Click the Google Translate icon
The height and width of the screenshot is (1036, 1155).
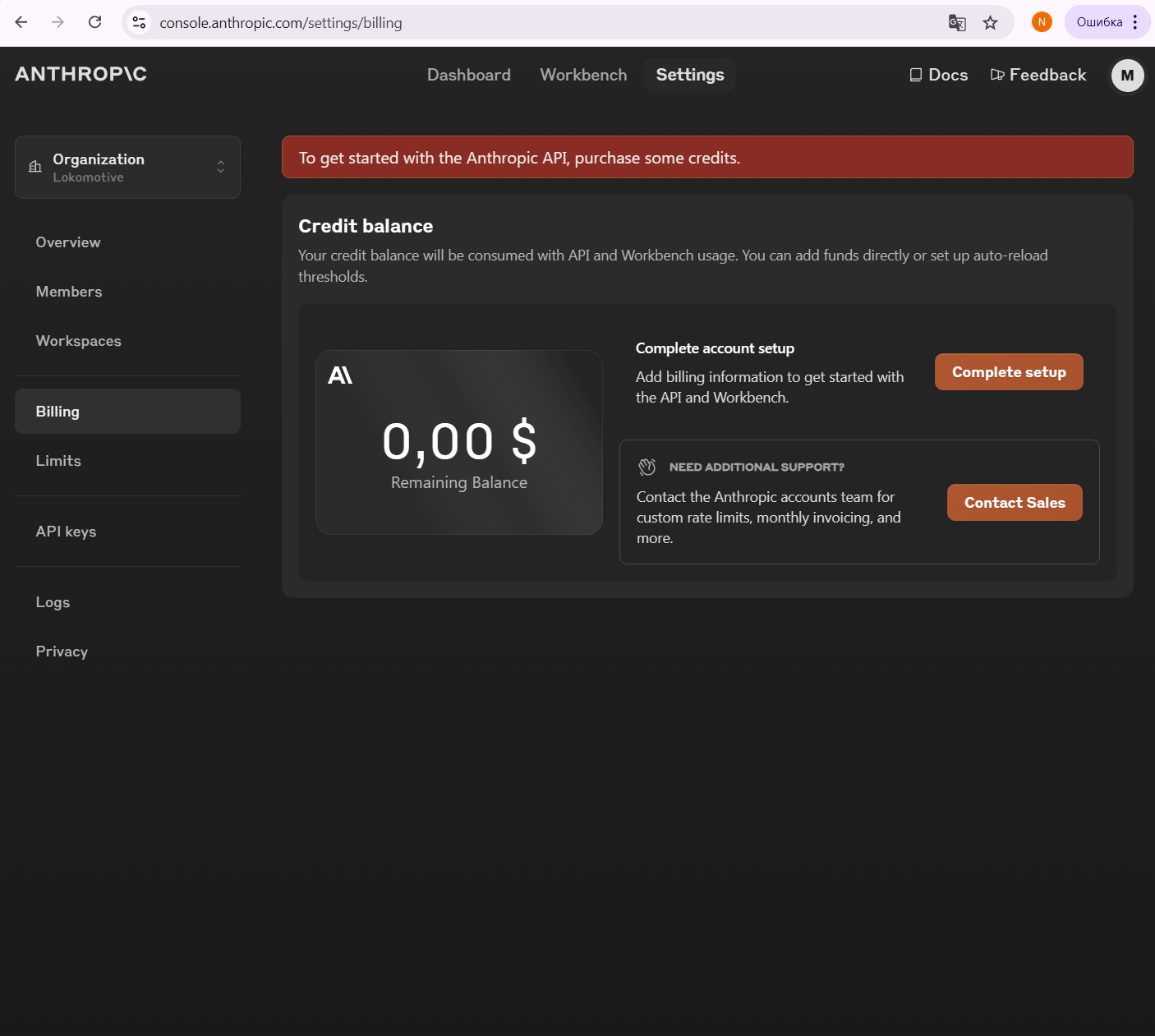(x=957, y=22)
